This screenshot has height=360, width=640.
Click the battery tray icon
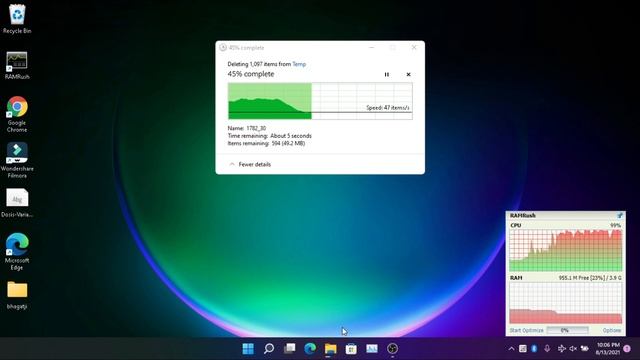point(585,349)
